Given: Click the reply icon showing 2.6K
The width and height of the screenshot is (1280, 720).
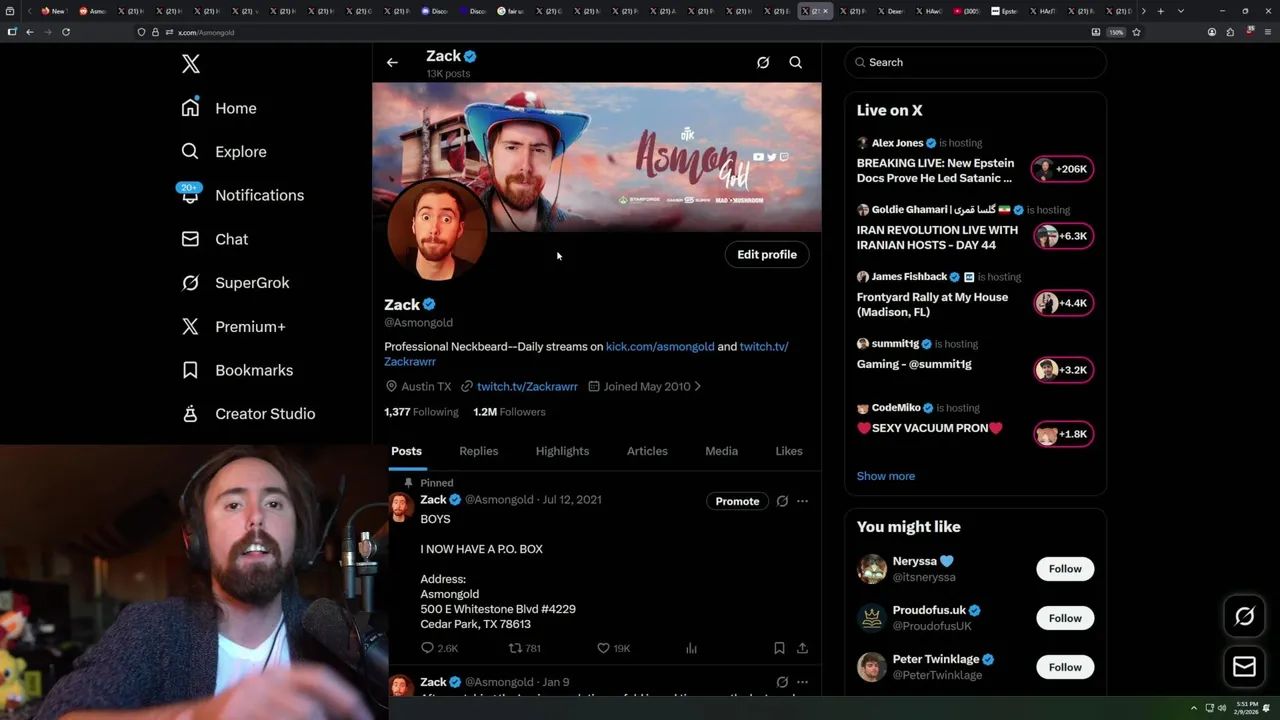Looking at the screenshot, I should click(x=439, y=648).
